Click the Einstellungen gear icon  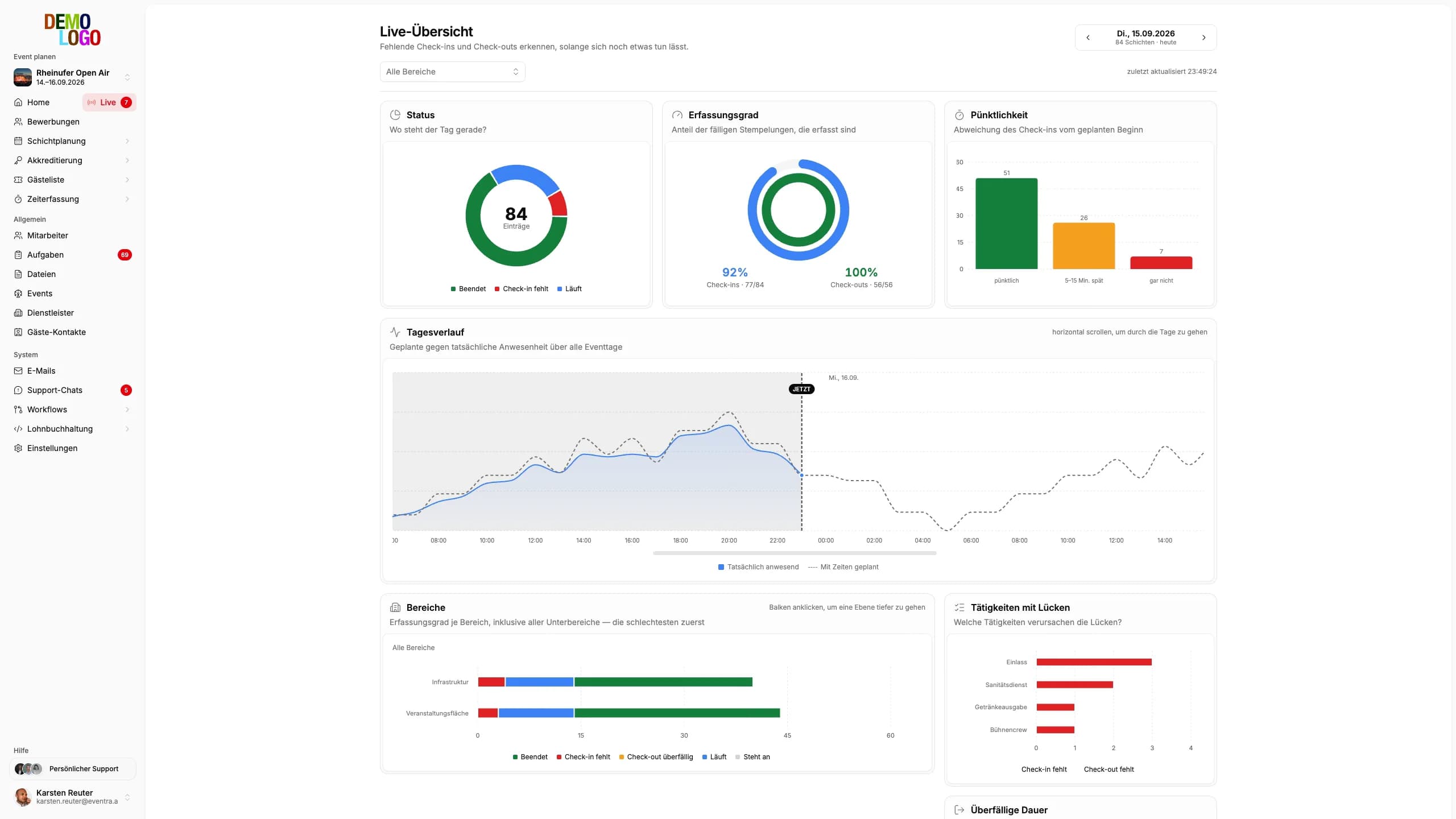(18, 448)
